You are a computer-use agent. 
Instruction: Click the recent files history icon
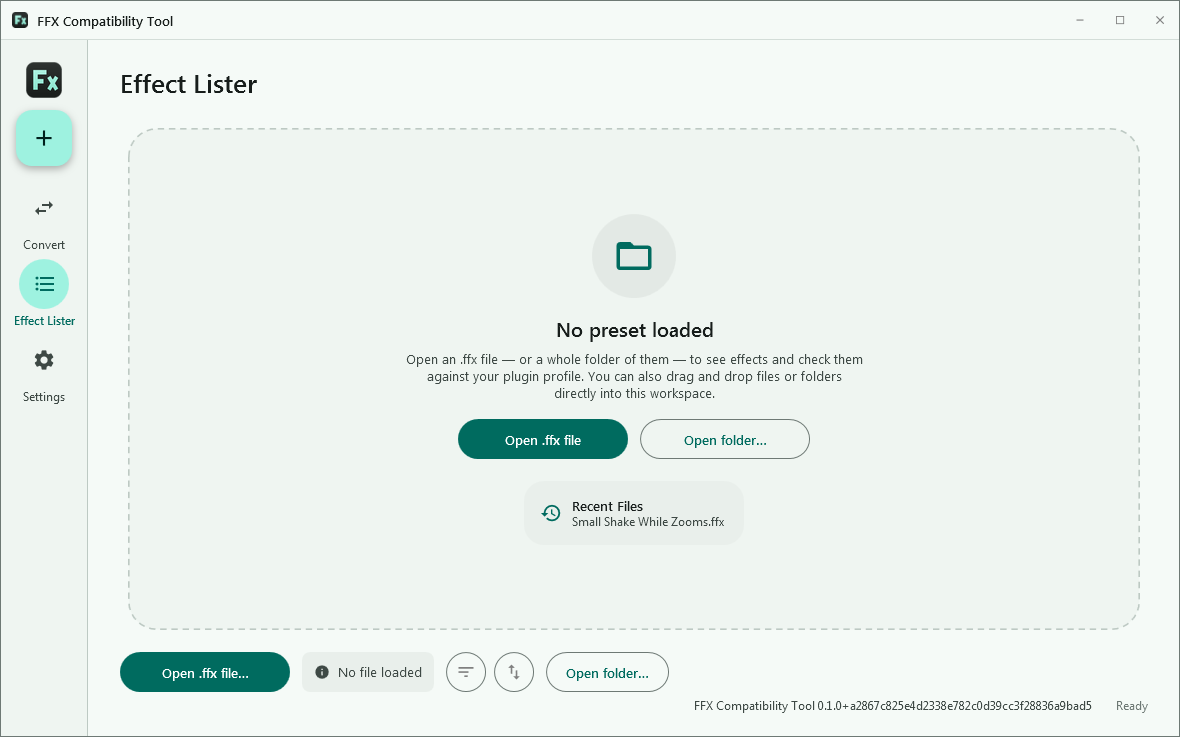551,513
